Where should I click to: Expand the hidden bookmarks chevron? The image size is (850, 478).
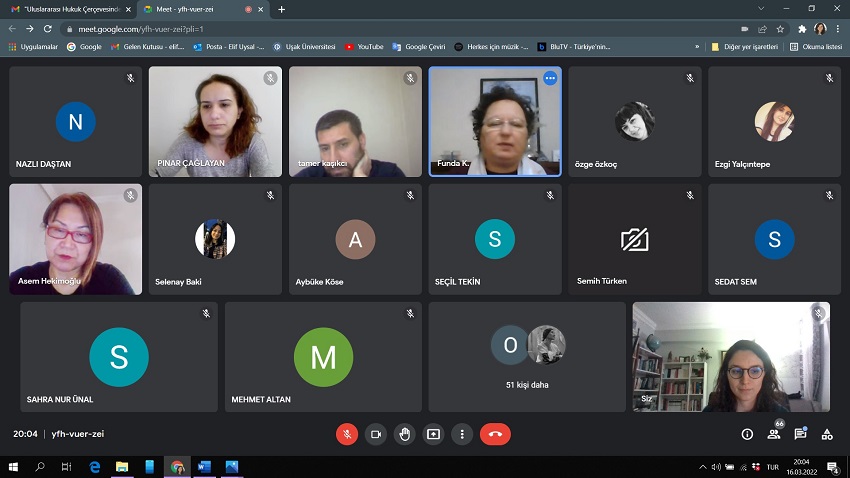coord(697,46)
